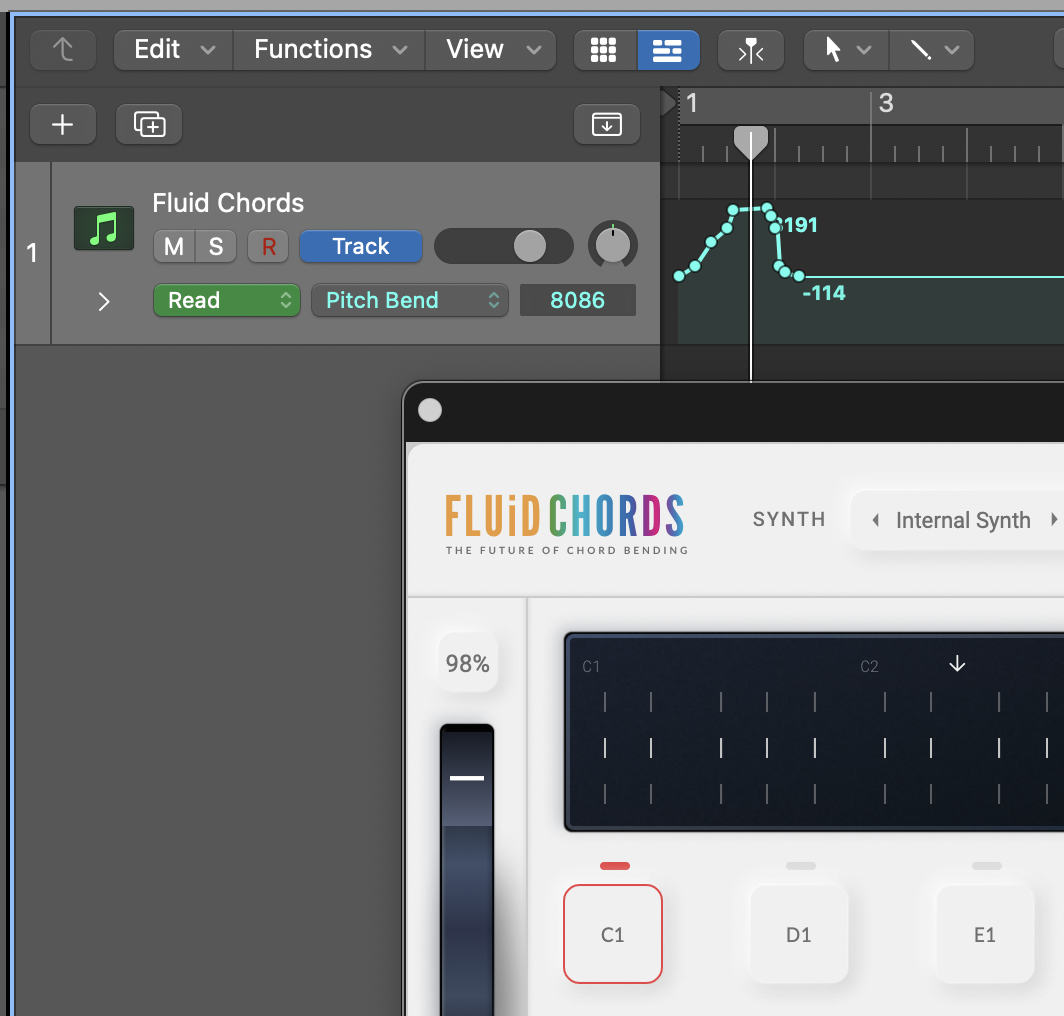The image size is (1064, 1016).
Task: Click the cycle locator triangle in ruler
Action: [x=669, y=103]
